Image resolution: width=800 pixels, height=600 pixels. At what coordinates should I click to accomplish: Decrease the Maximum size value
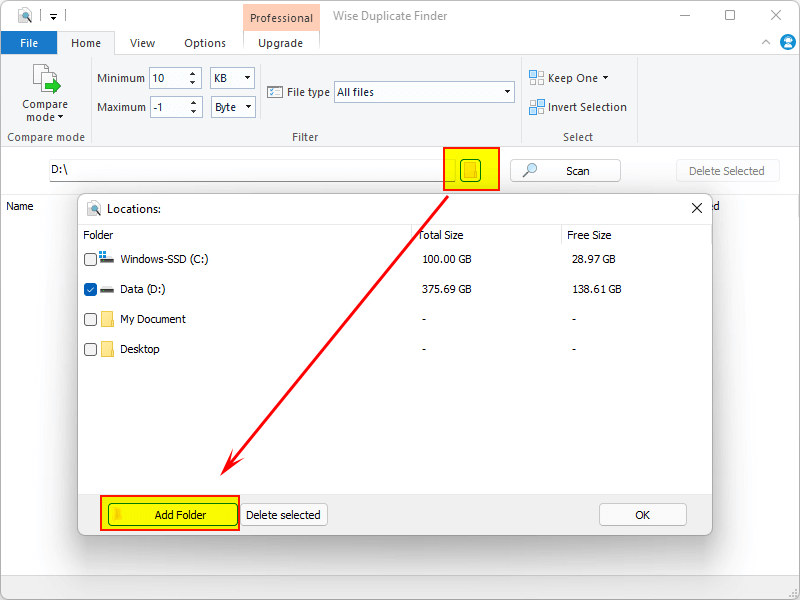pos(193,112)
